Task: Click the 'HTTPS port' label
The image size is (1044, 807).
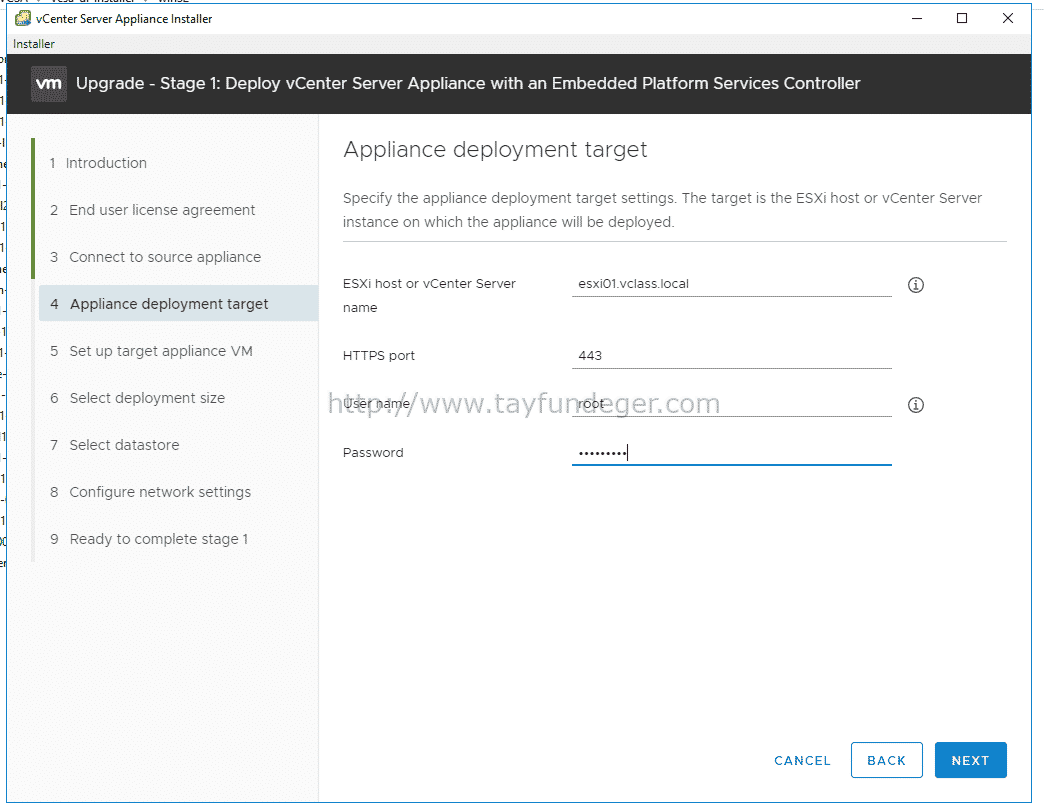Action: pos(379,356)
